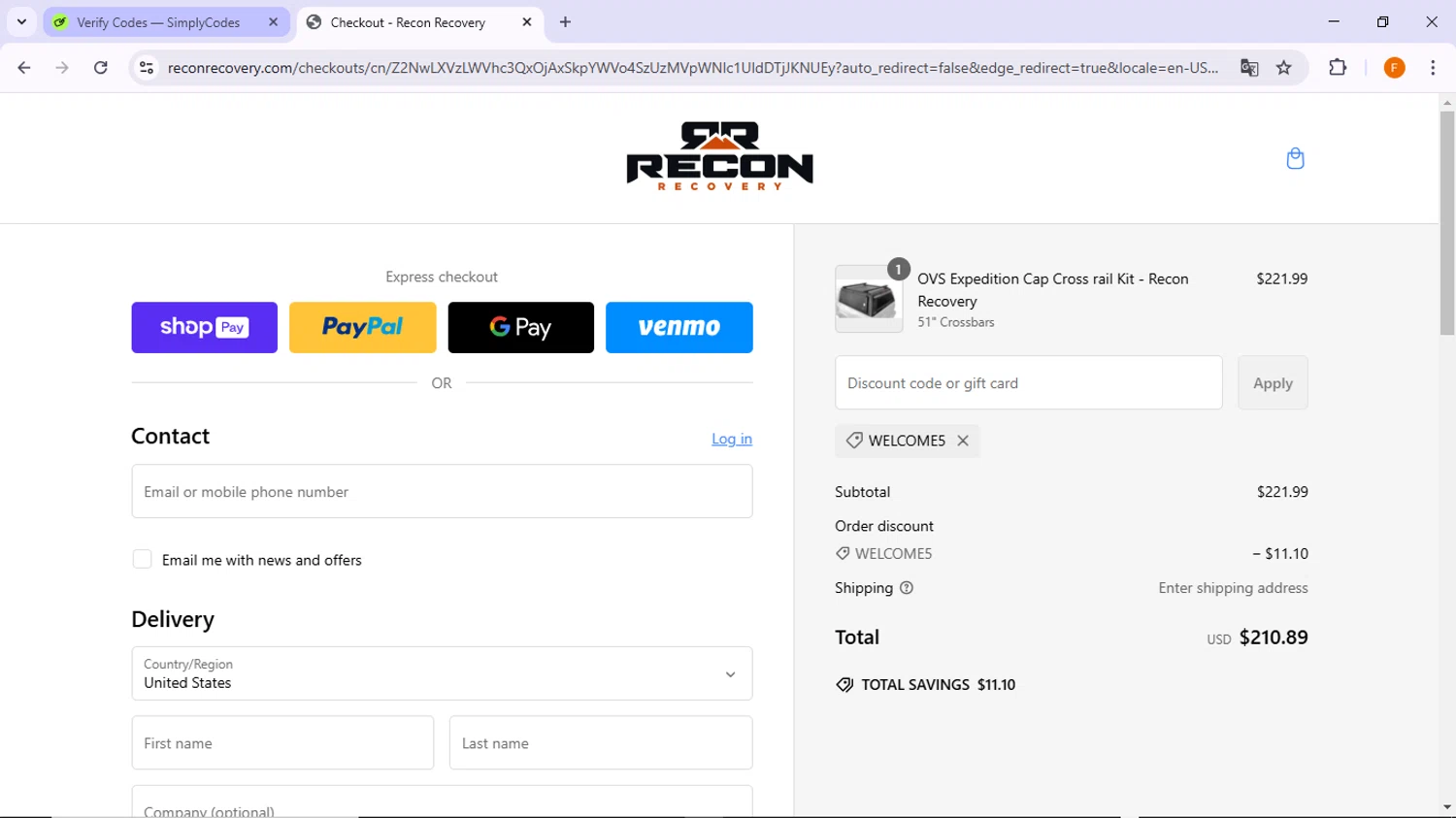Click the page vertical scrollbar
Image resolution: width=1456 pixels, height=818 pixels.
click(1447, 223)
